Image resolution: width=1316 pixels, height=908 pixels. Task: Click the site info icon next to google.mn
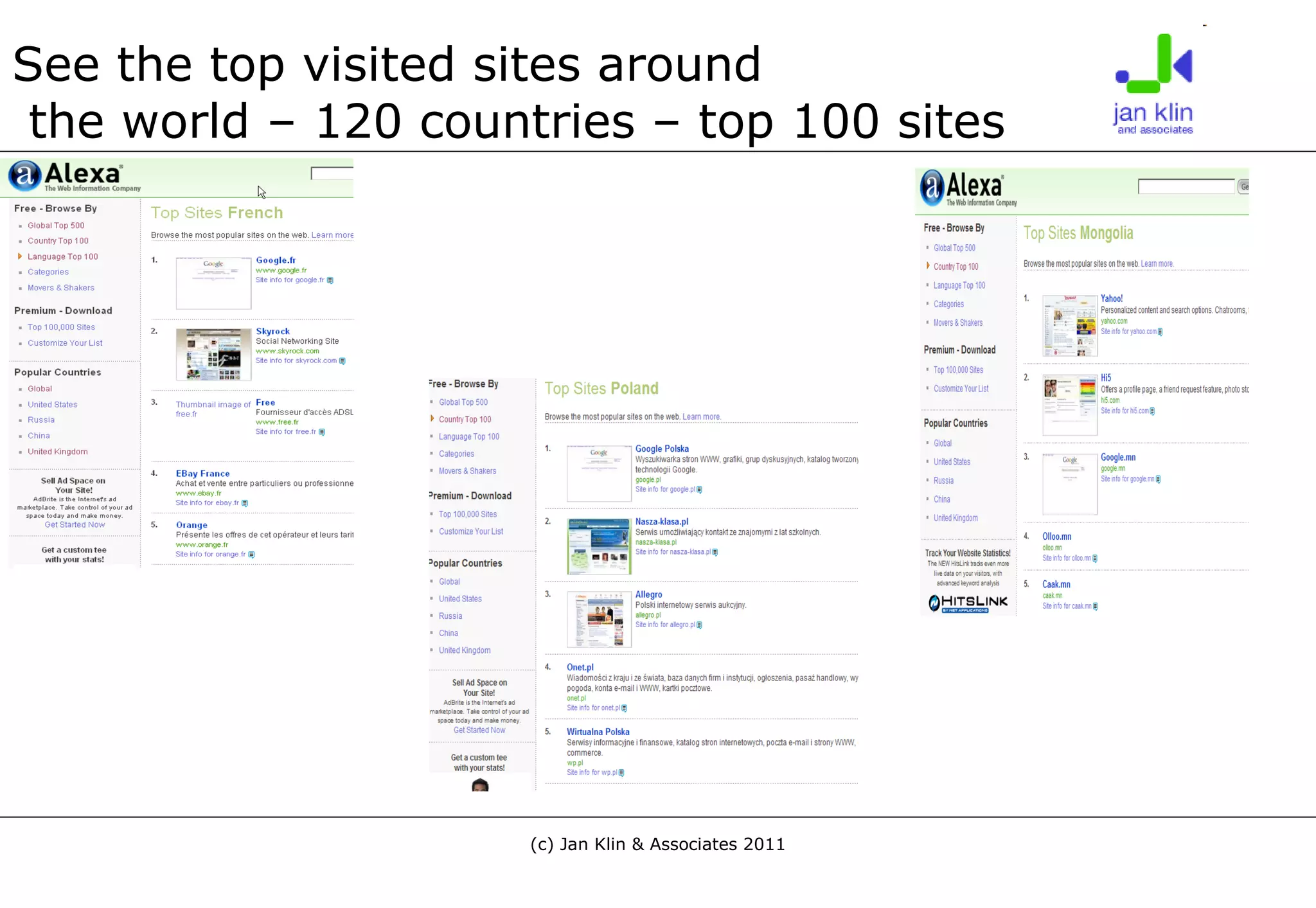[1158, 479]
